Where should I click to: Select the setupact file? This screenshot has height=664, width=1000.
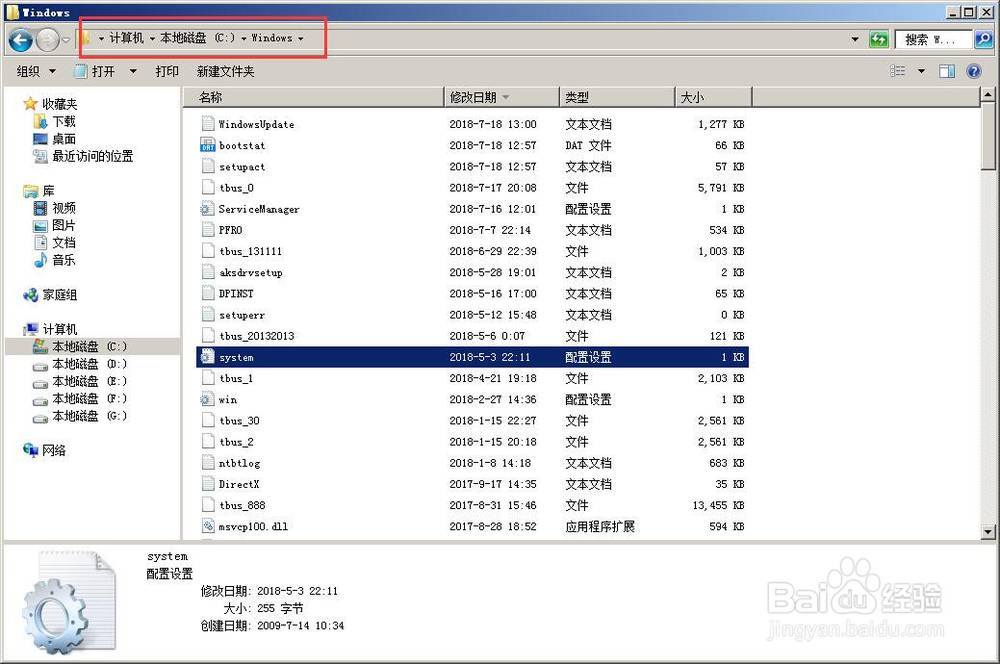pos(472,166)
